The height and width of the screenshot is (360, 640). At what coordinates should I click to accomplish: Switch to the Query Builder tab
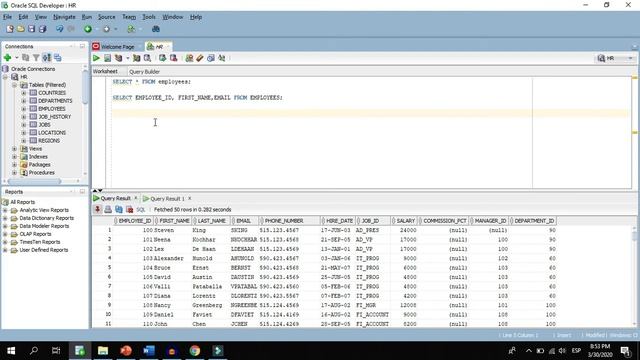(144, 71)
